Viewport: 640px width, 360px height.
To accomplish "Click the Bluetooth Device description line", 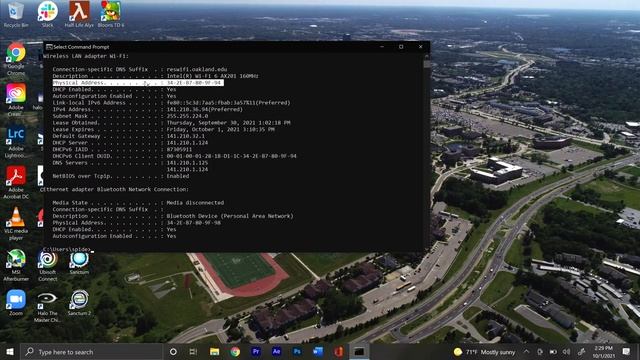I will point(173,216).
